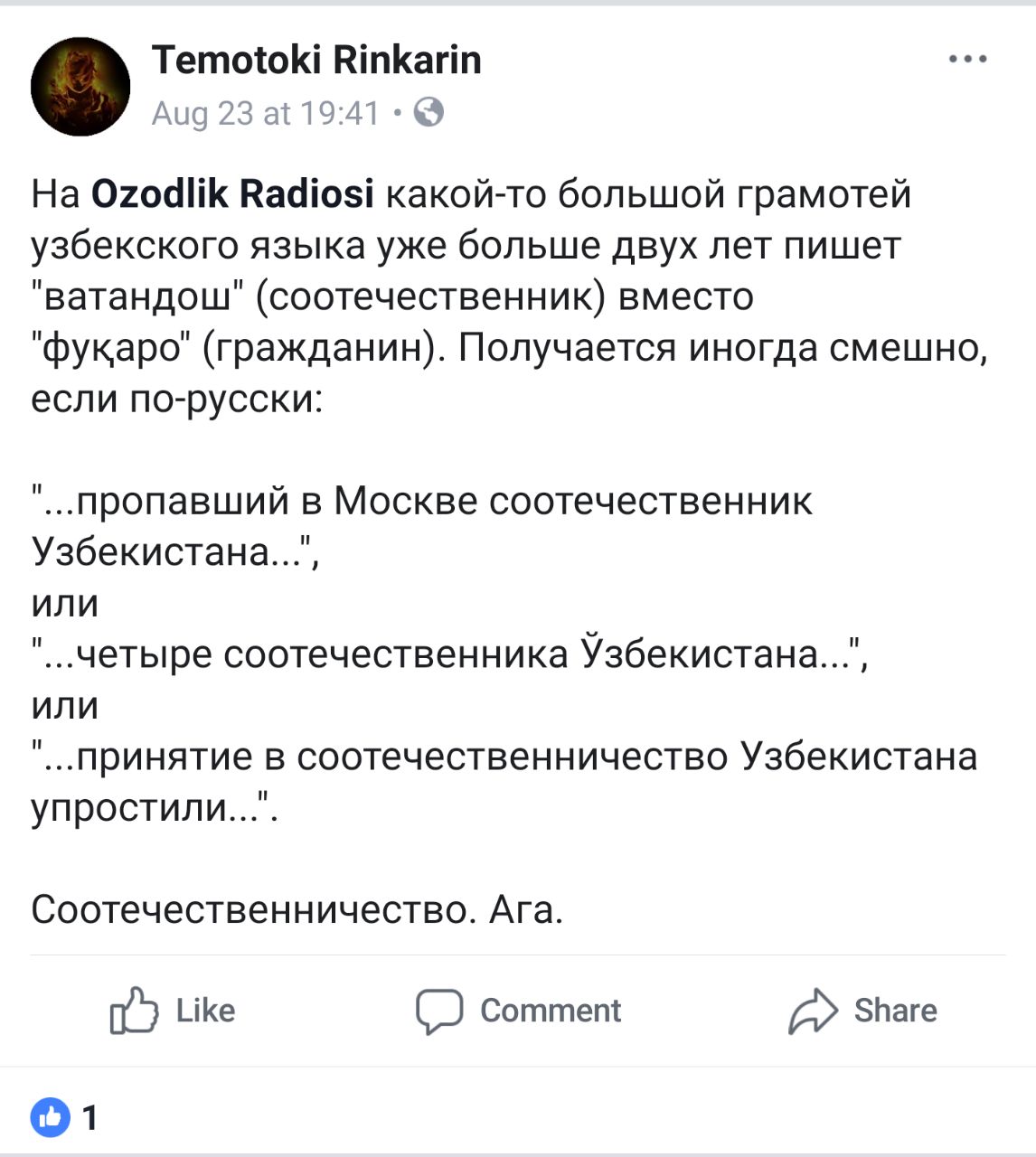Follow the Ozodlik Radiosi tagged page link
The image size is (1036, 1157).
click(x=233, y=193)
